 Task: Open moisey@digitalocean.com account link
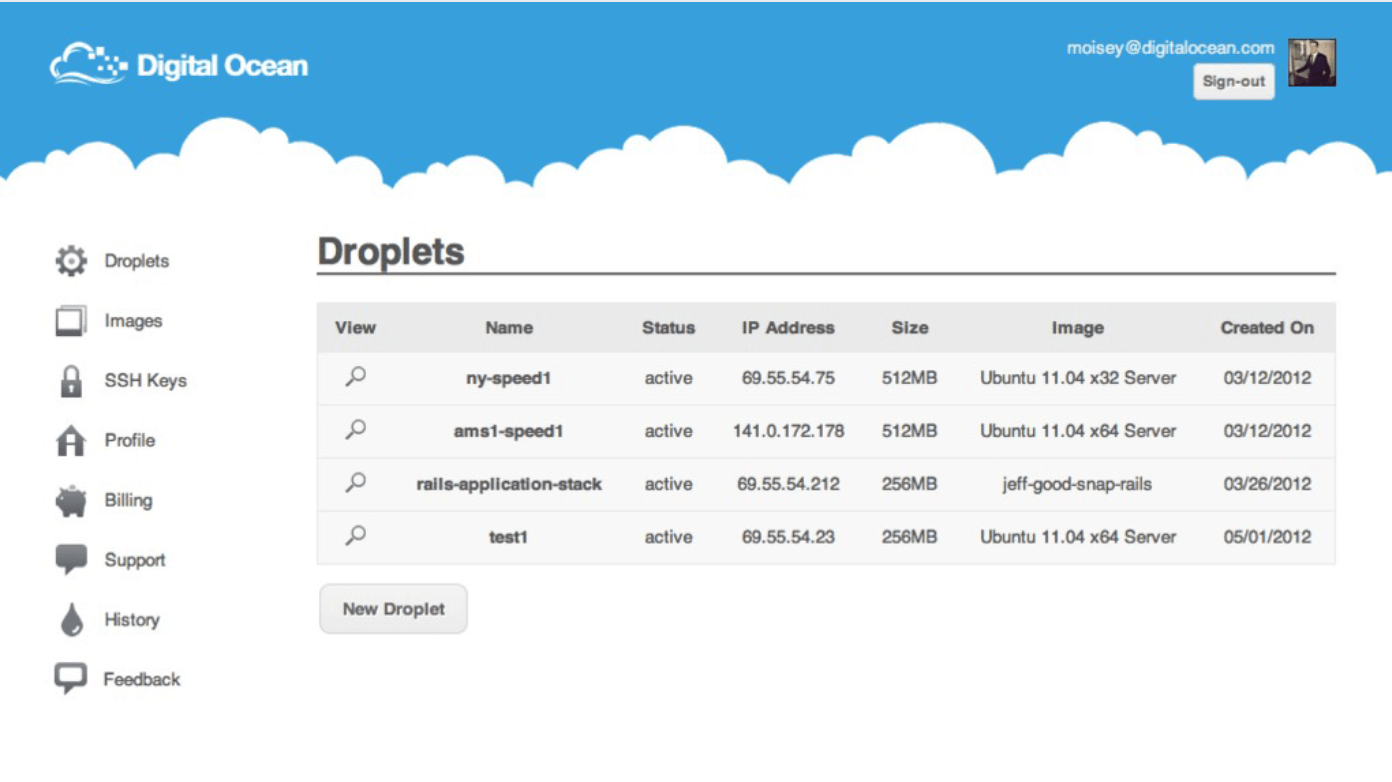click(x=1170, y=47)
